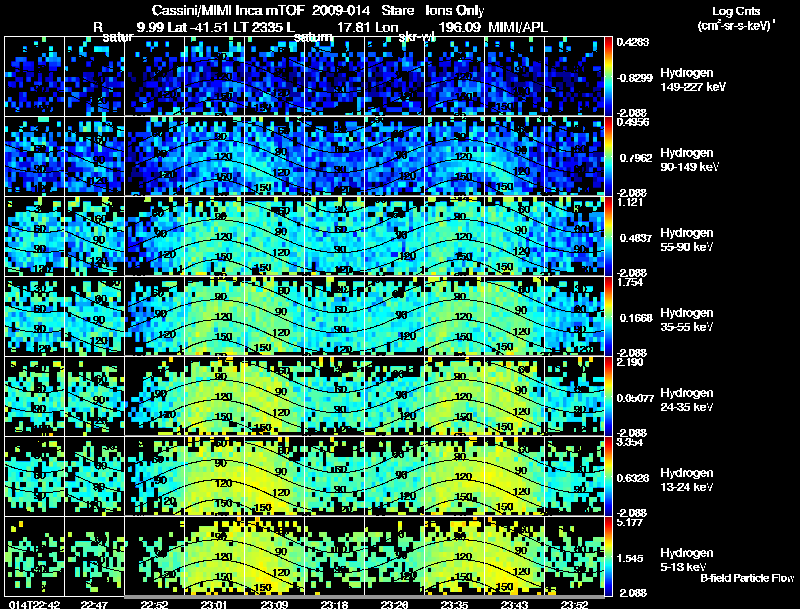This screenshot has height=609, width=800.
Task: Click the Hydrogen 149-227 keV color scale bar
Action: click(609, 77)
